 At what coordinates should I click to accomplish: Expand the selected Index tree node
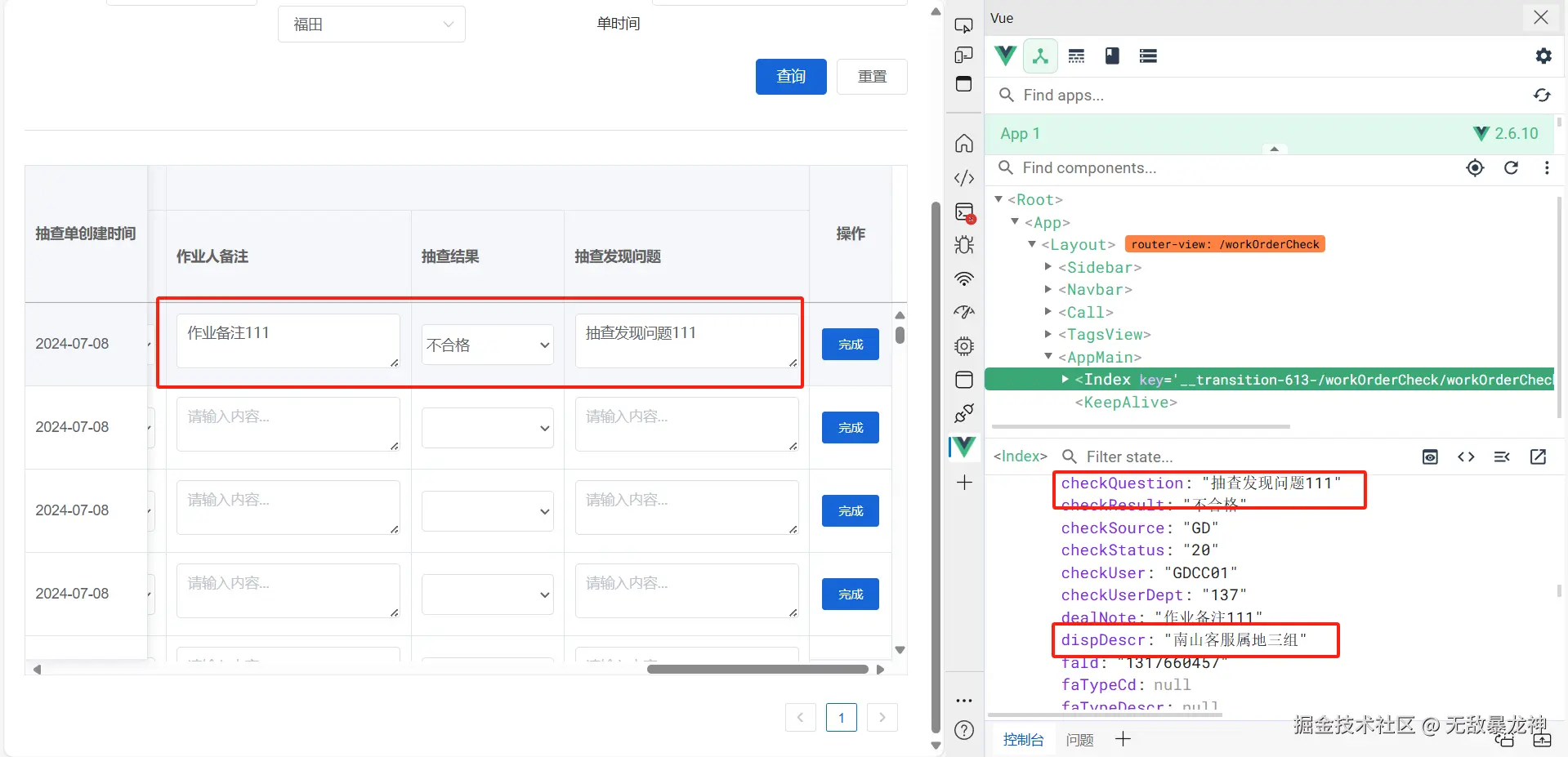(x=1065, y=379)
